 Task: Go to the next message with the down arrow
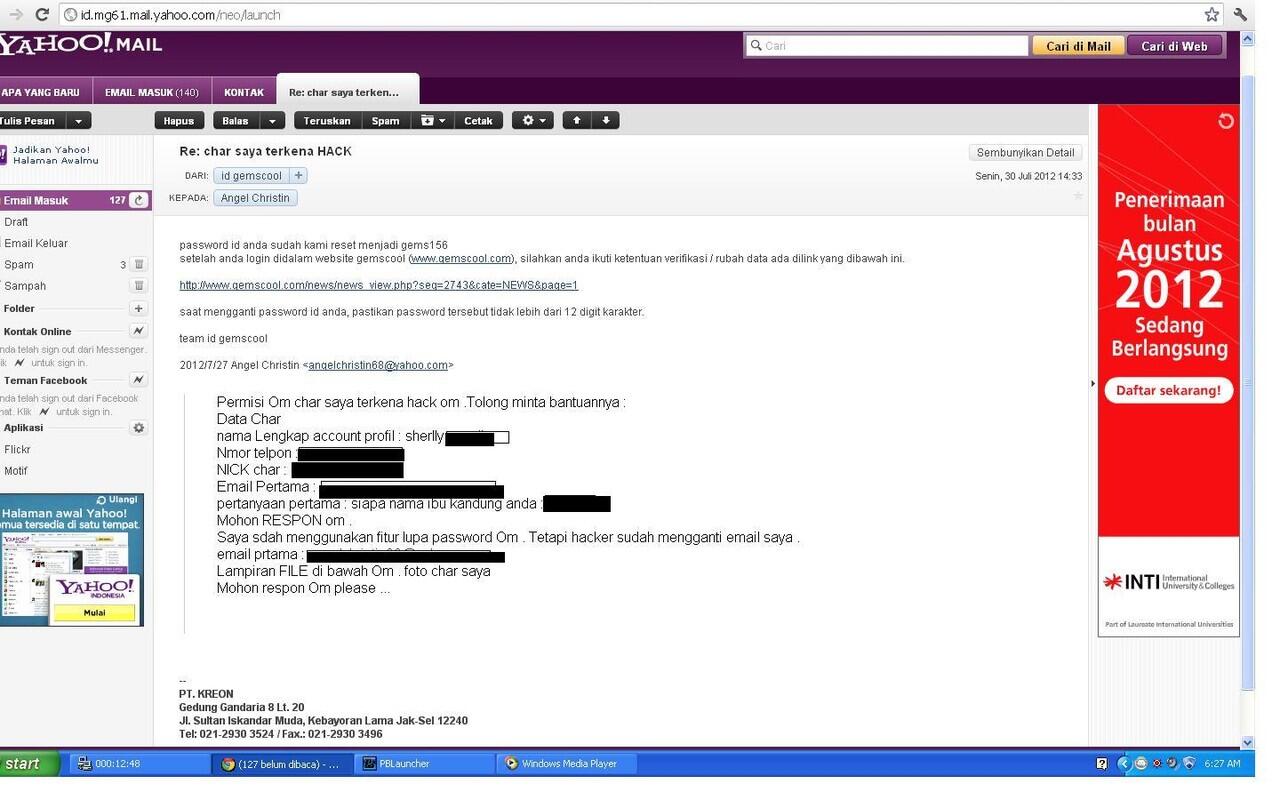(x=605, y=121)
